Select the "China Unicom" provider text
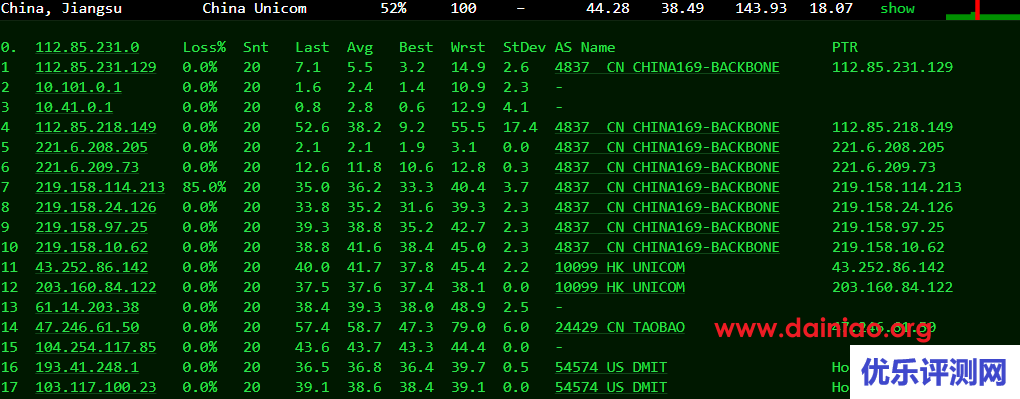 254,8
